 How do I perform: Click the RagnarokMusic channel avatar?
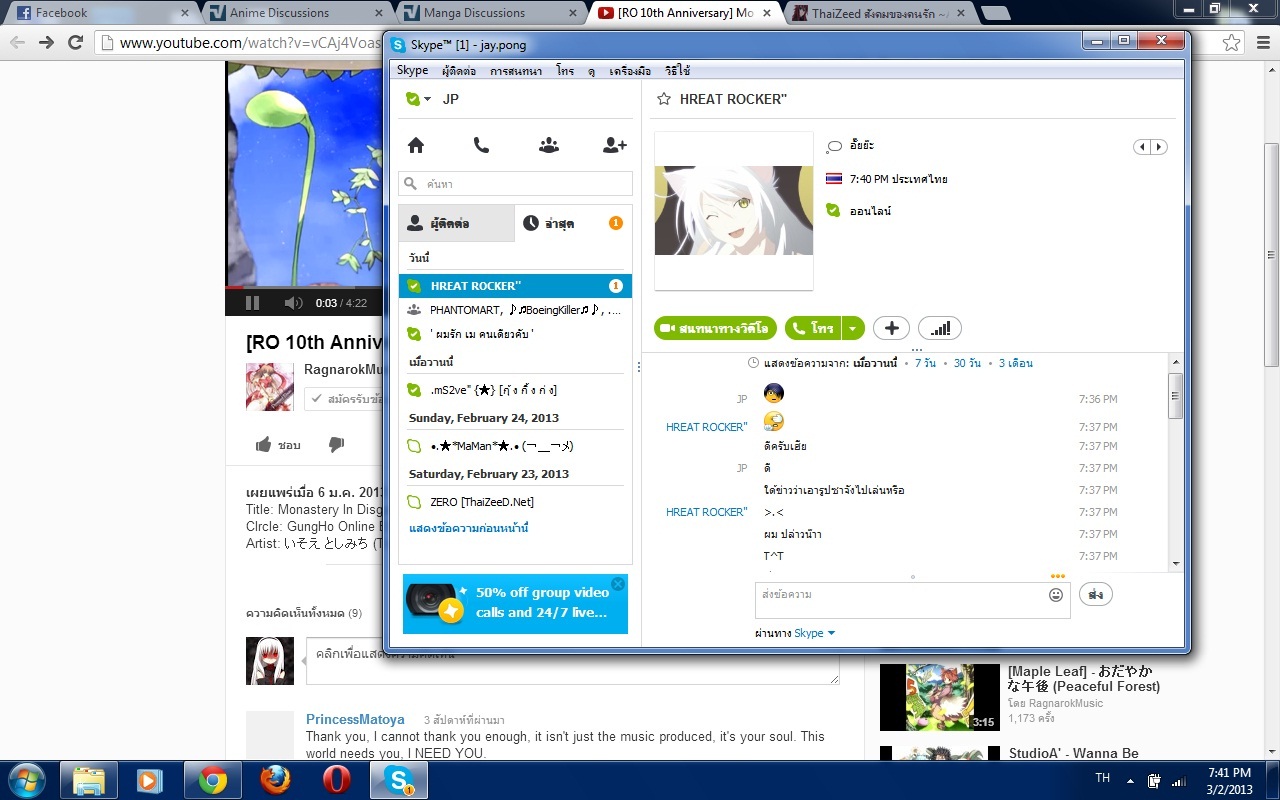tap(270, 387)
